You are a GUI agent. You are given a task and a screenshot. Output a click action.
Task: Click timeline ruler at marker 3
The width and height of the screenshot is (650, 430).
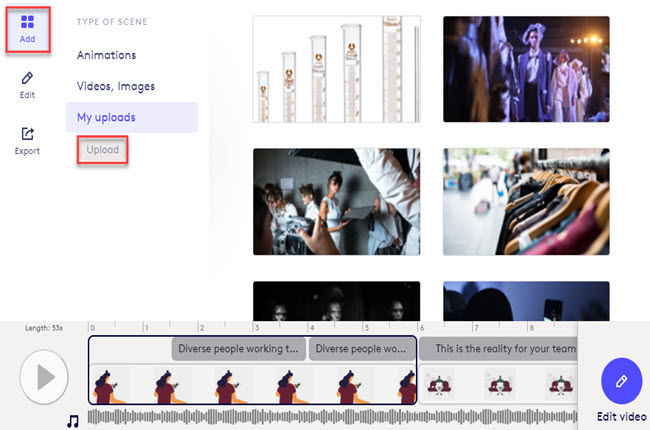coord(256,327)
